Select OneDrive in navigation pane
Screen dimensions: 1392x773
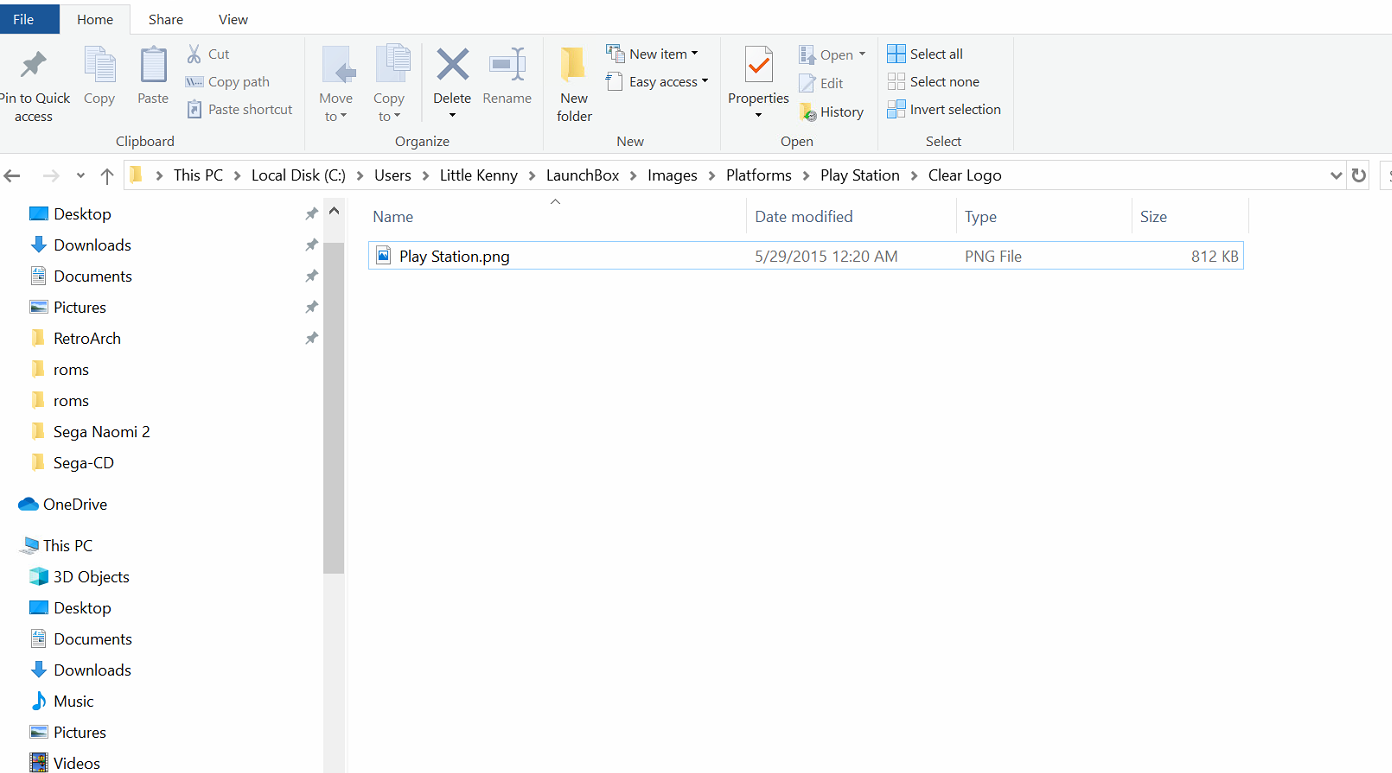tap(75, 504)
